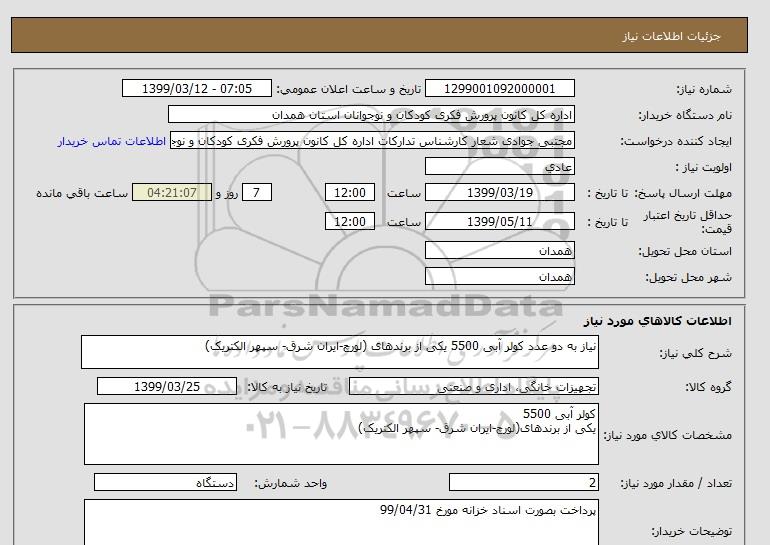Image resolution: width=770 pixels, height=545 pixels.
Task: Click the buyer notes text box
Action: pos(341,522)
